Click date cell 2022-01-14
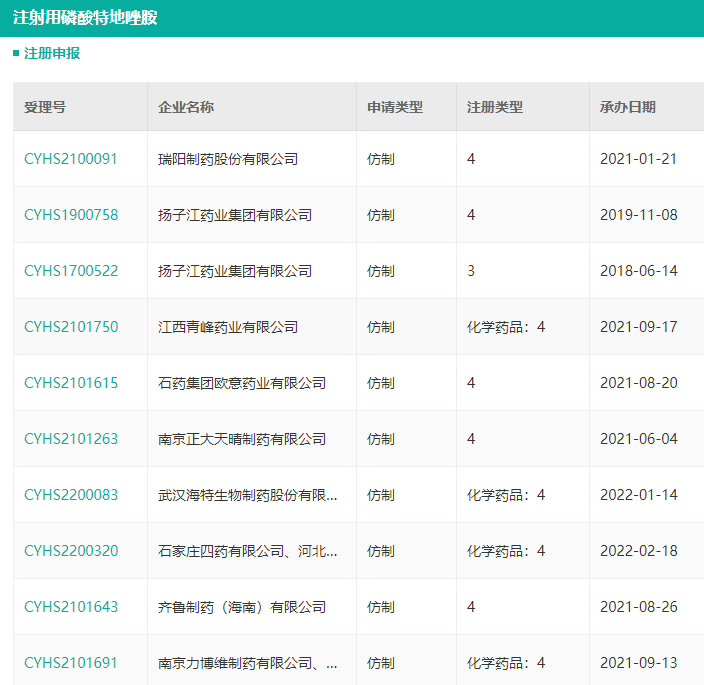The image size is (704, 685). (x=639, y=495)
